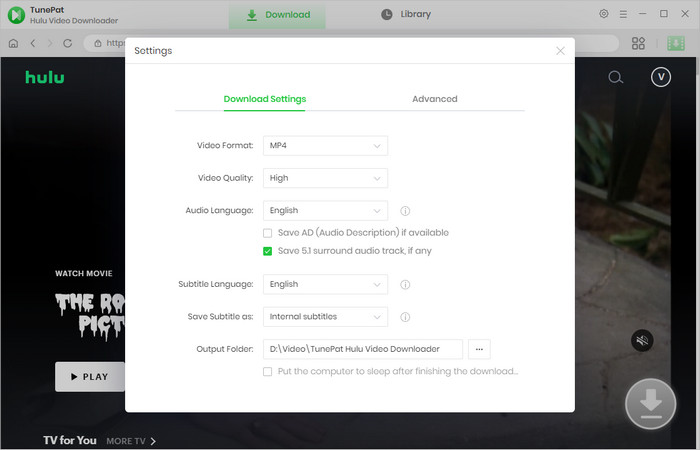Enable put computer to sleep checkbox

click(267, 371)
